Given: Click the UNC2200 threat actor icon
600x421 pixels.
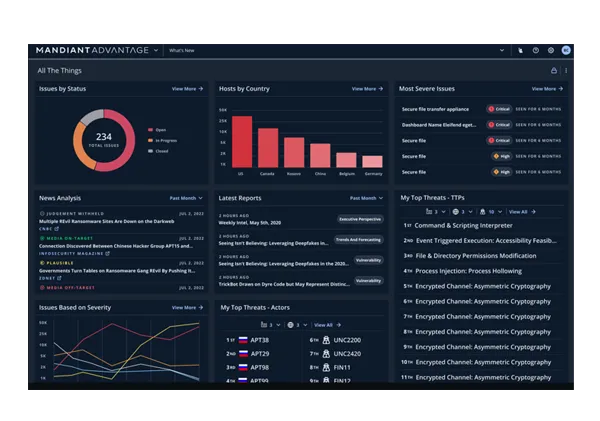Looking at the screenshot, I should [x=326, y=340].
